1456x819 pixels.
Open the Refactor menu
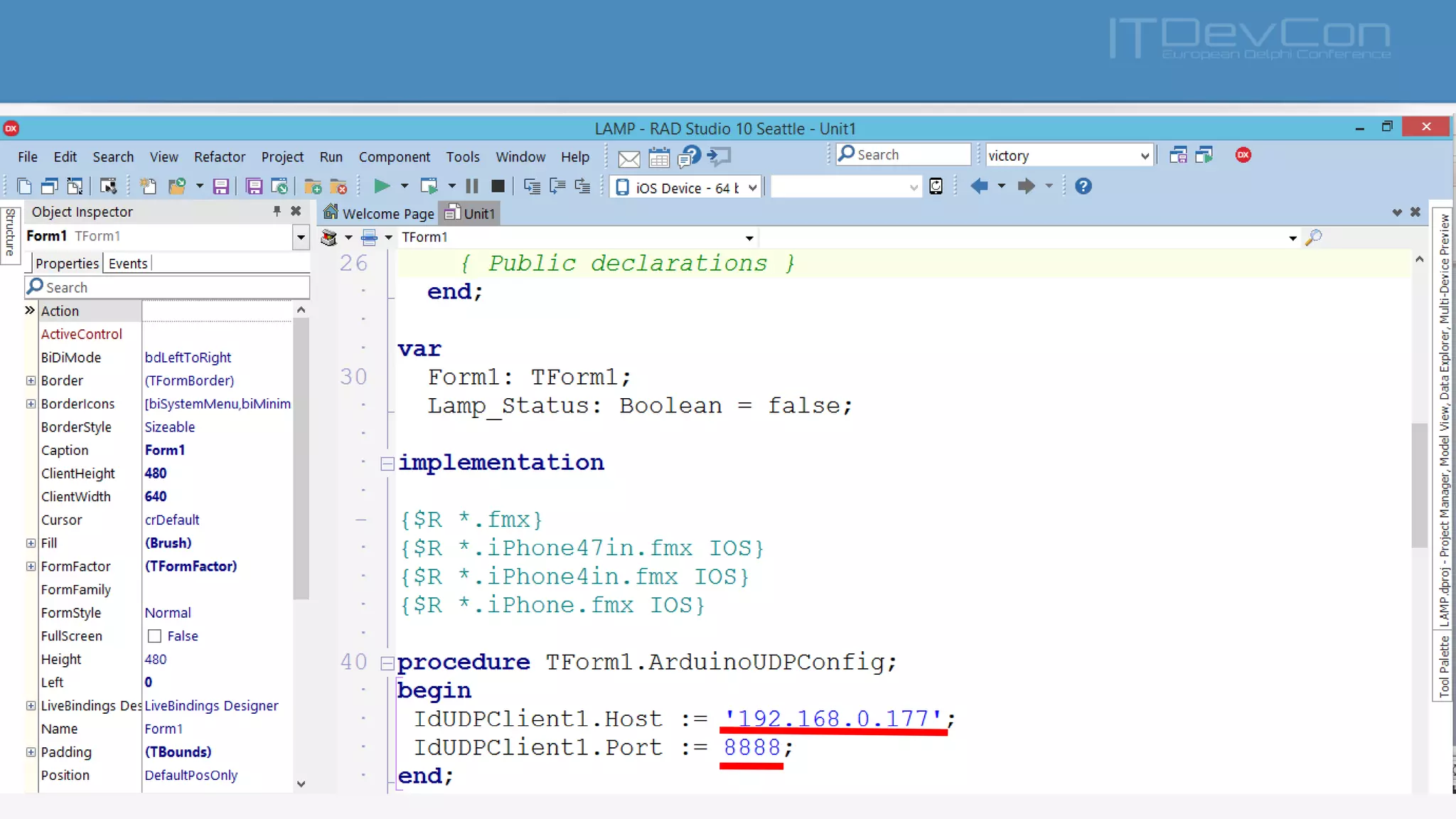[219, 156]
